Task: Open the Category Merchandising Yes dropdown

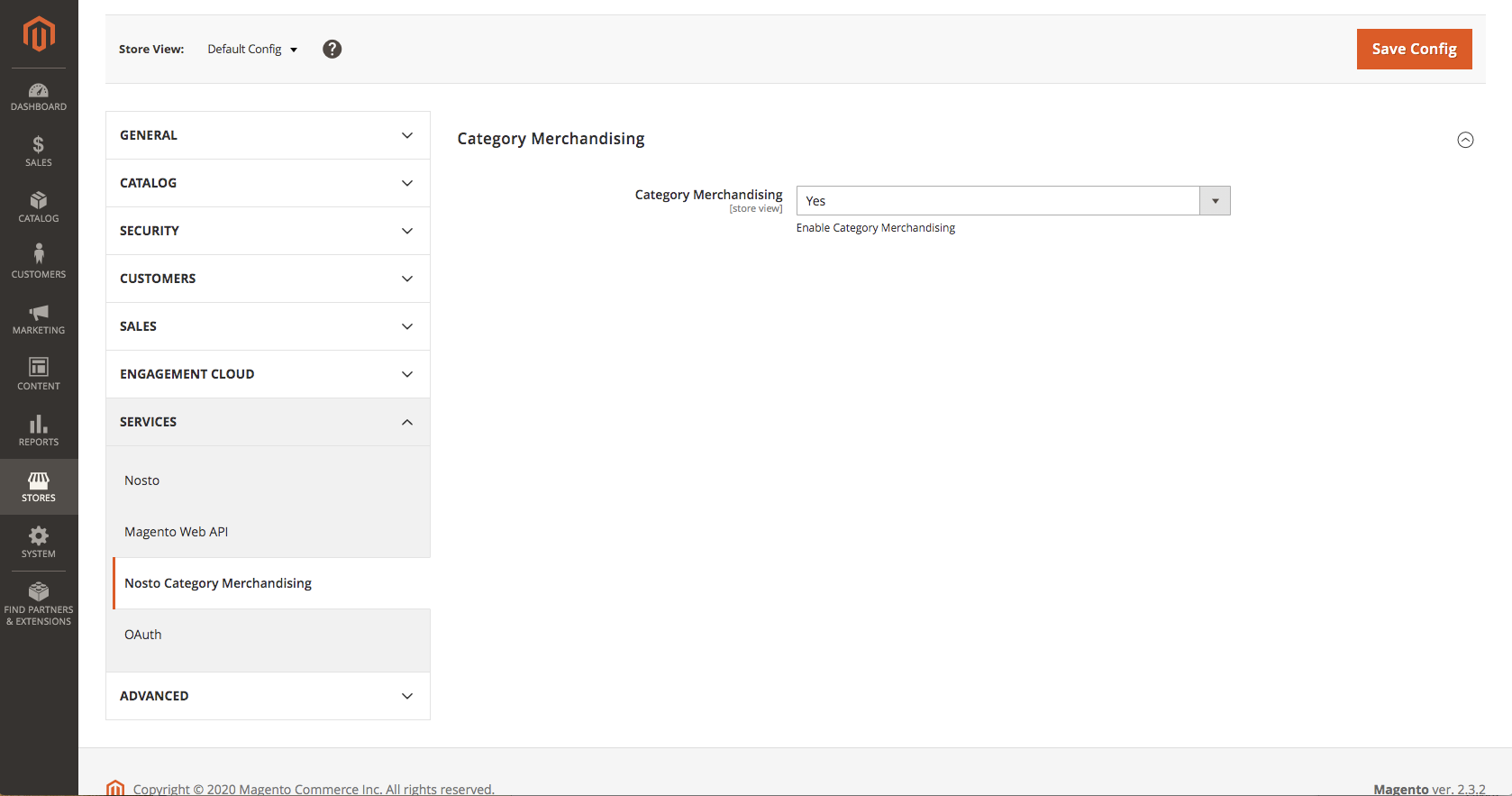Action: pyautogui.click(x=1013, y=200)
